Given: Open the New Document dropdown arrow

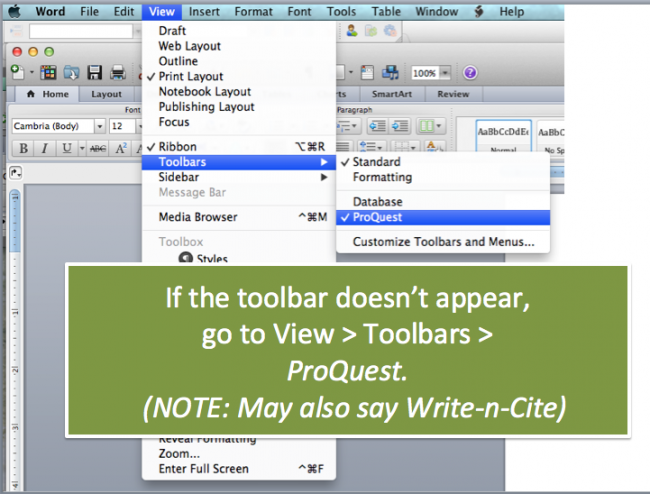Looking at the screenshot, I should tap(32, 73).
